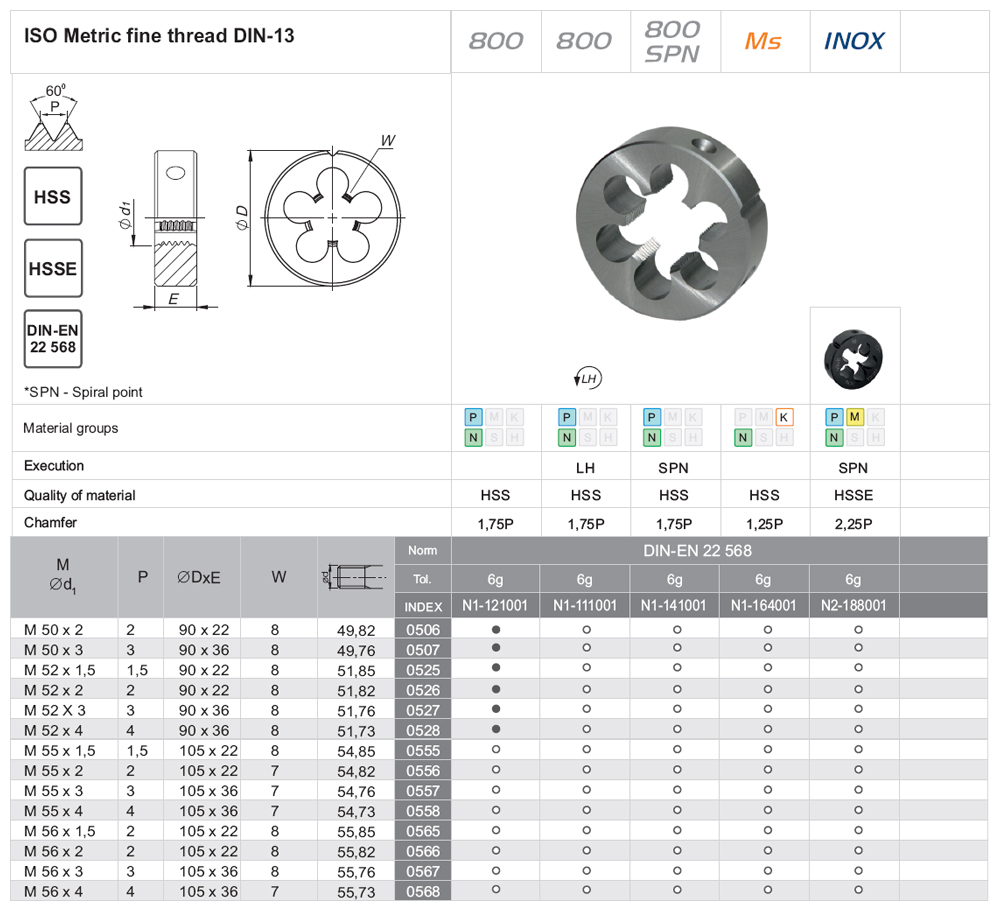Click the HSS square badge icon
Screen dimensions: 1000x911
53,196
